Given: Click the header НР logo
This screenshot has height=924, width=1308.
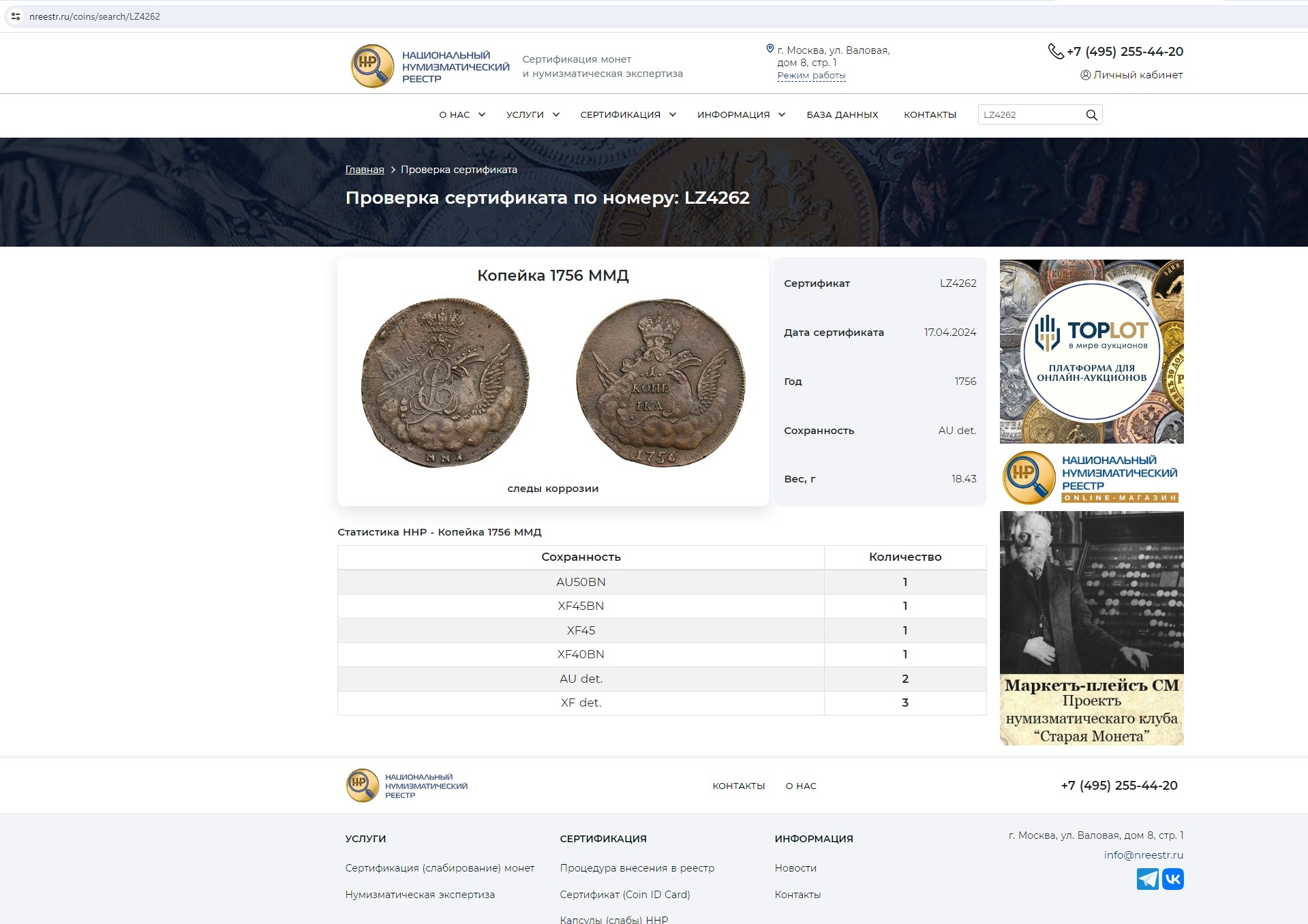Looking at the screenshot, I should (x=372, y=66).
